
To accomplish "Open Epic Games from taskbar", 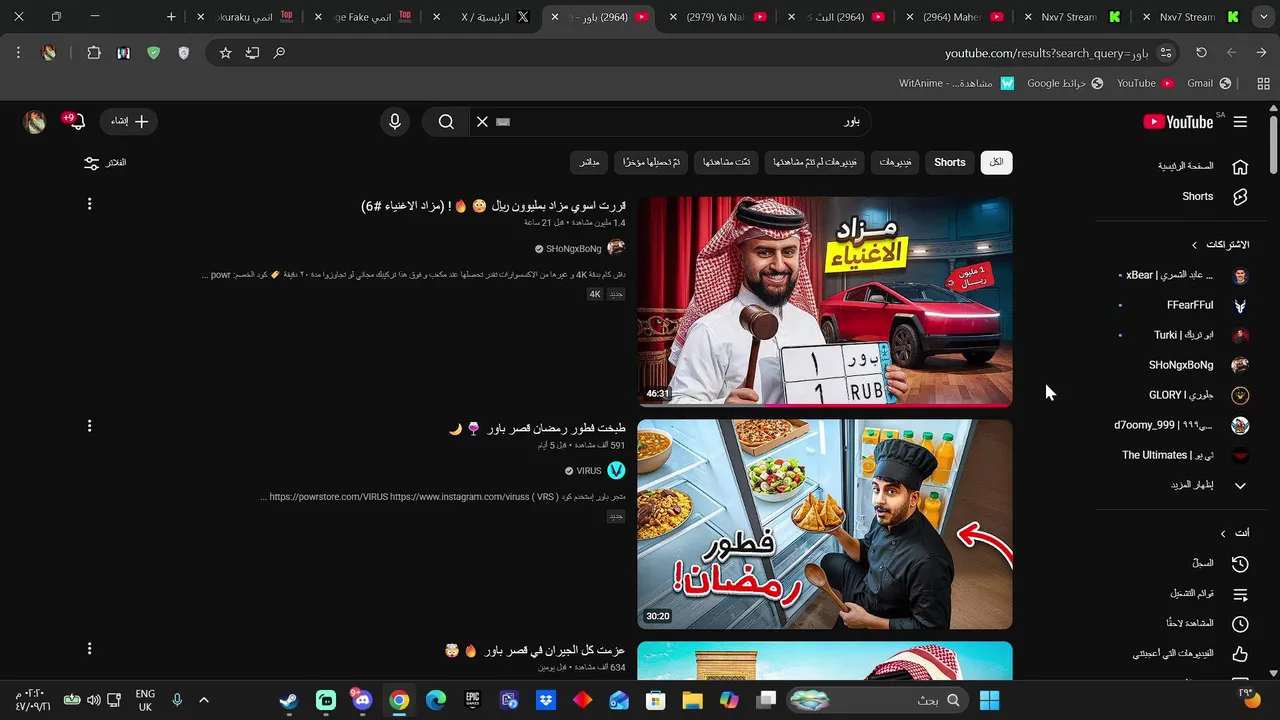I will 472,700.
